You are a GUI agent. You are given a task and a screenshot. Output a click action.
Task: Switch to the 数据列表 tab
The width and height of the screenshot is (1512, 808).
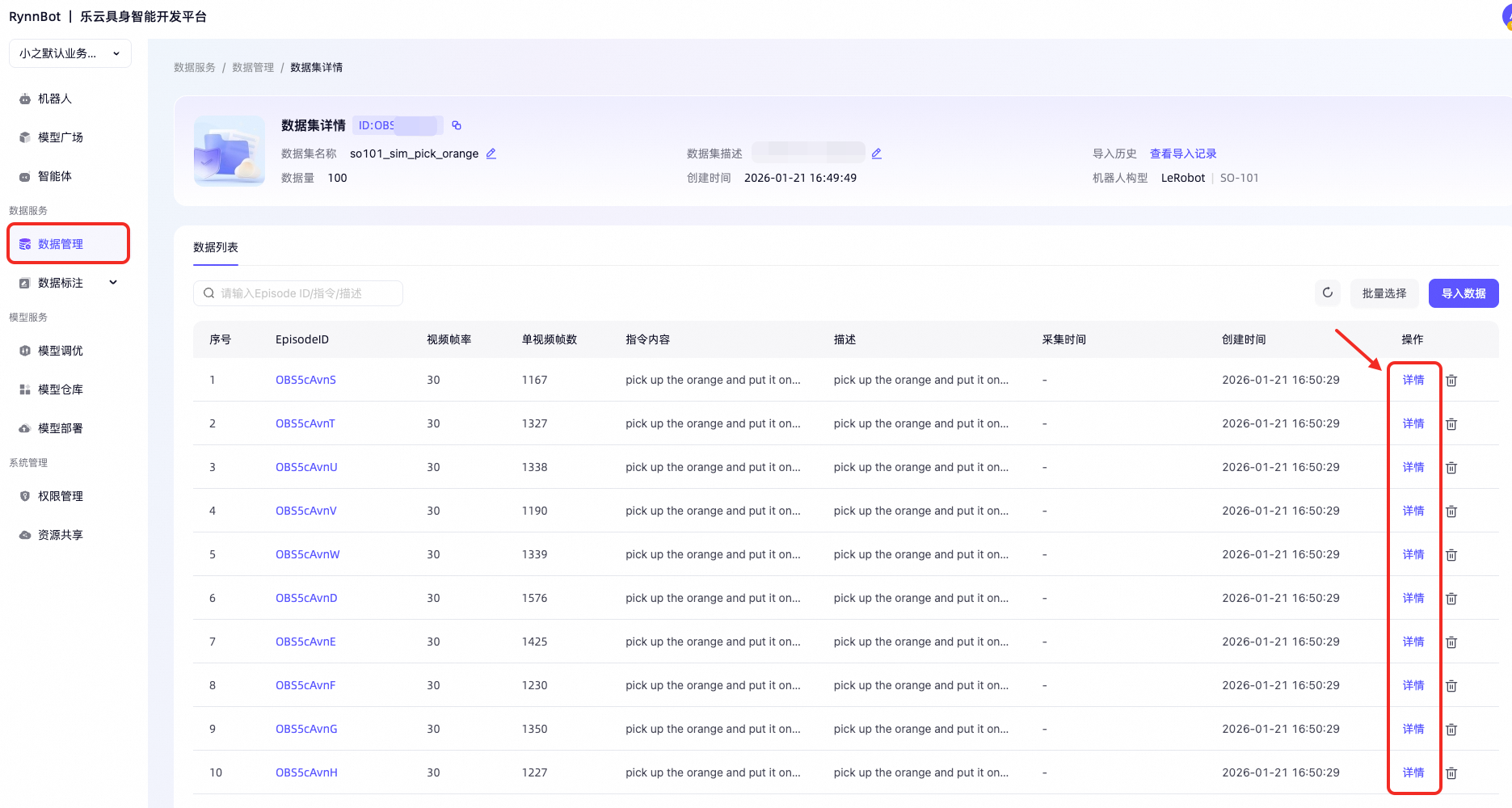click(216, 247)
